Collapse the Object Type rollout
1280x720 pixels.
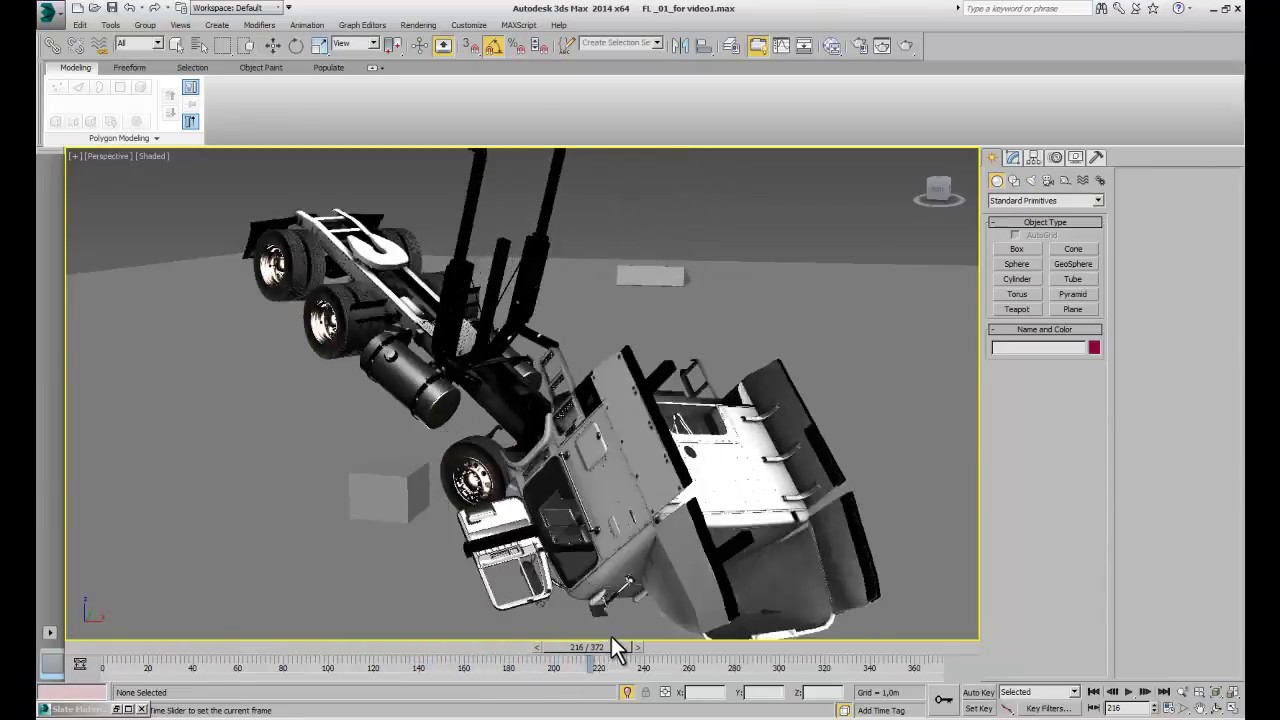point(1045,222)
